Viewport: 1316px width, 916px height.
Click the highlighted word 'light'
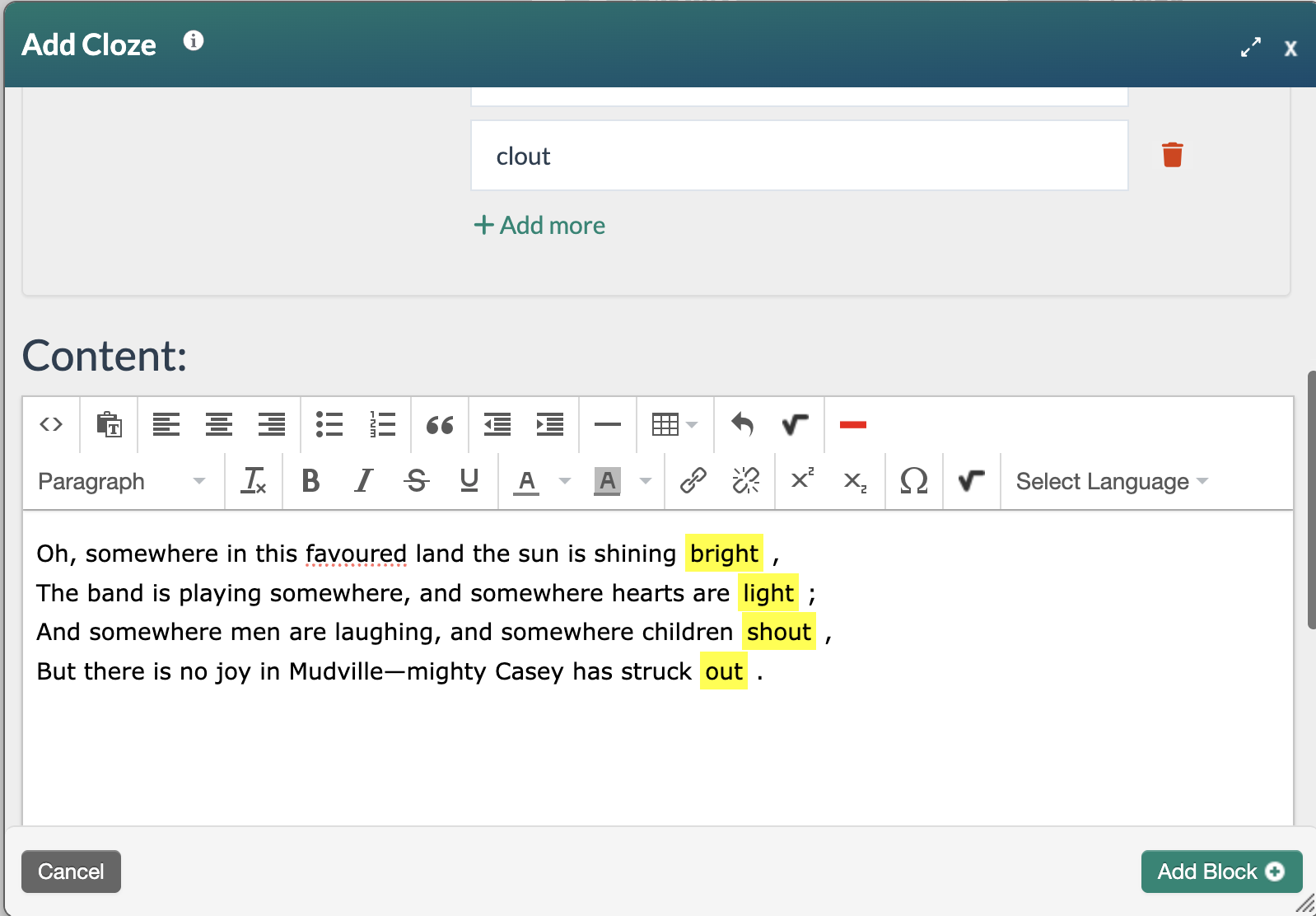(768, 593)
